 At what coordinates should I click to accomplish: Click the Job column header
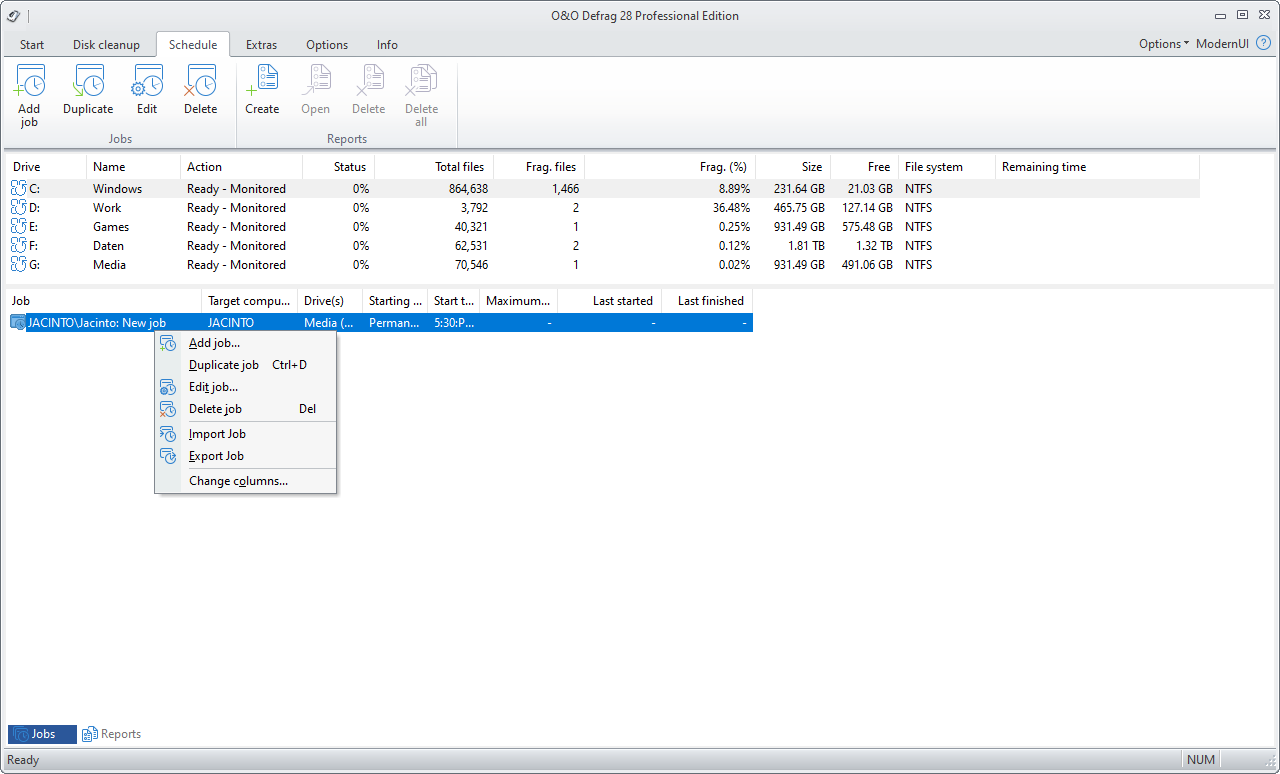104,301
